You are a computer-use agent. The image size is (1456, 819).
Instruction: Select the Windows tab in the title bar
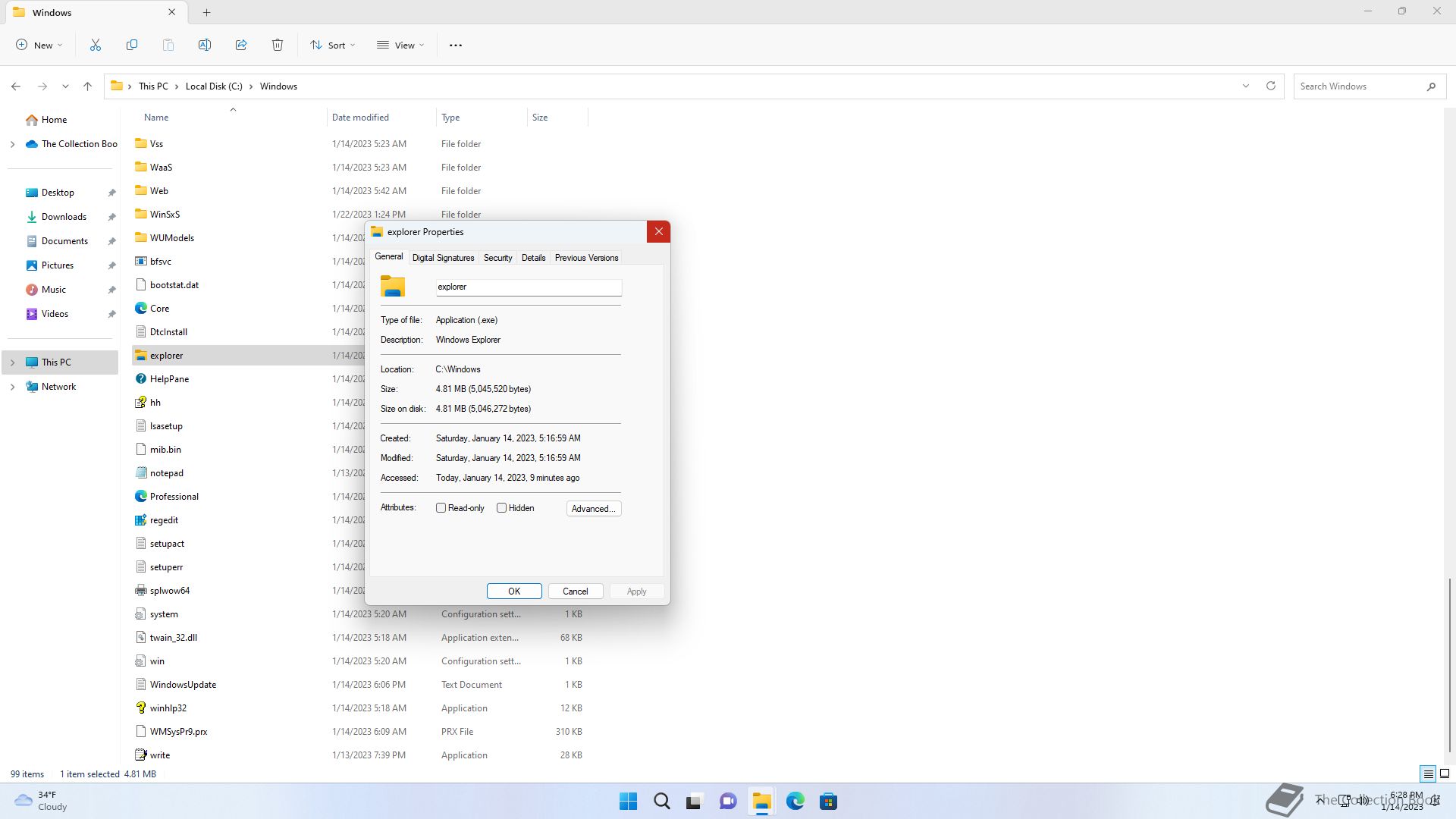pyautogui.click(x=95, y=12)
